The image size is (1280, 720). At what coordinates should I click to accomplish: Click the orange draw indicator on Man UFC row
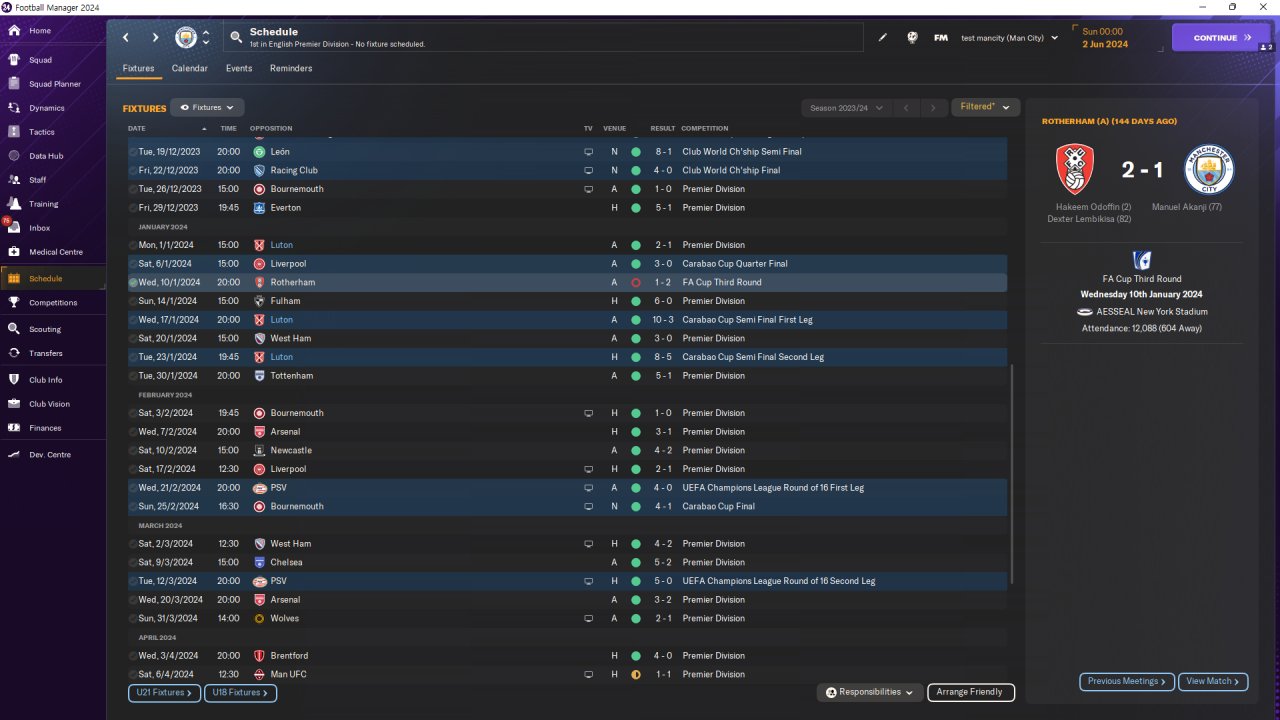coord(635,675)
